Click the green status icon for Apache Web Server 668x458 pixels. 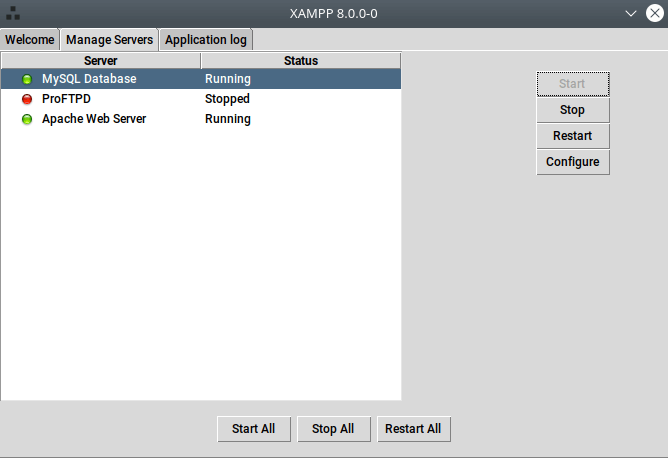27,119
